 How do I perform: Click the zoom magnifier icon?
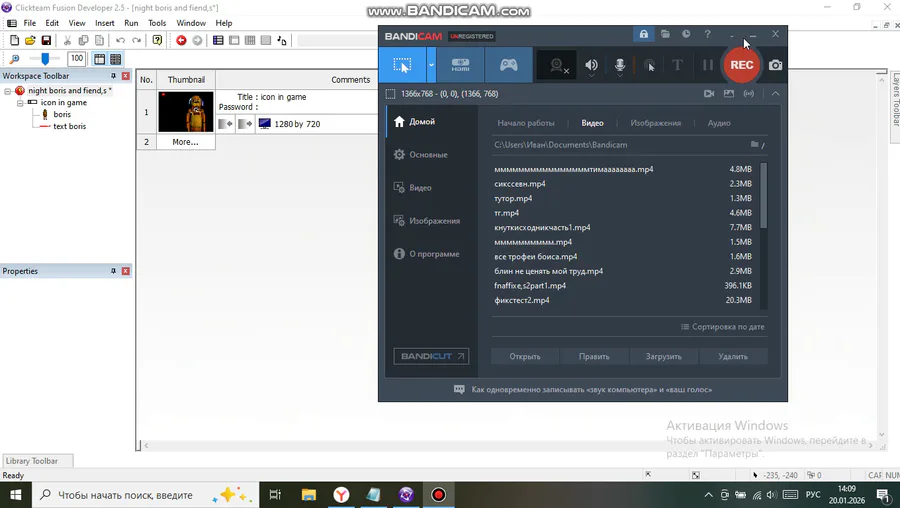[x=14, y=59]
